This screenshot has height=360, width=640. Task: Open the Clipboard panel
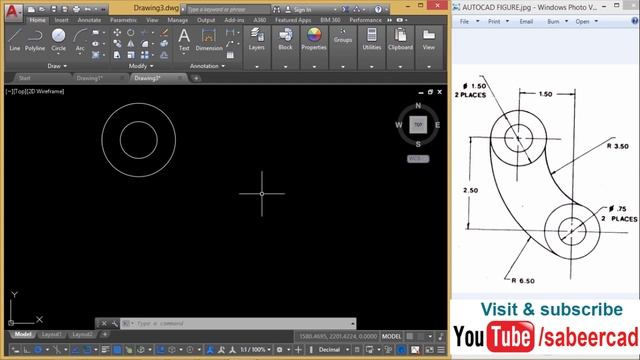pos(400,40)
